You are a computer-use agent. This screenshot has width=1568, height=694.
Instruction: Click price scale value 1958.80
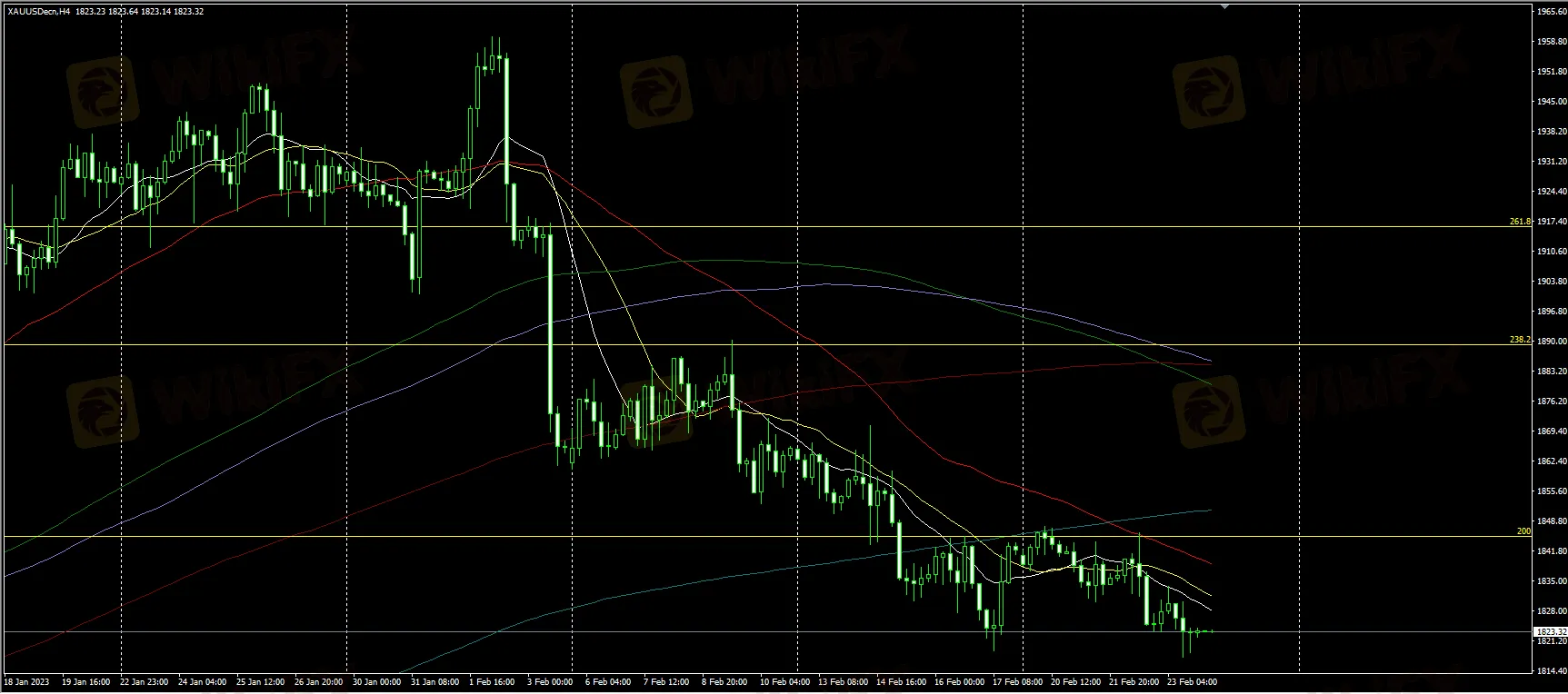click(1550, 41)
